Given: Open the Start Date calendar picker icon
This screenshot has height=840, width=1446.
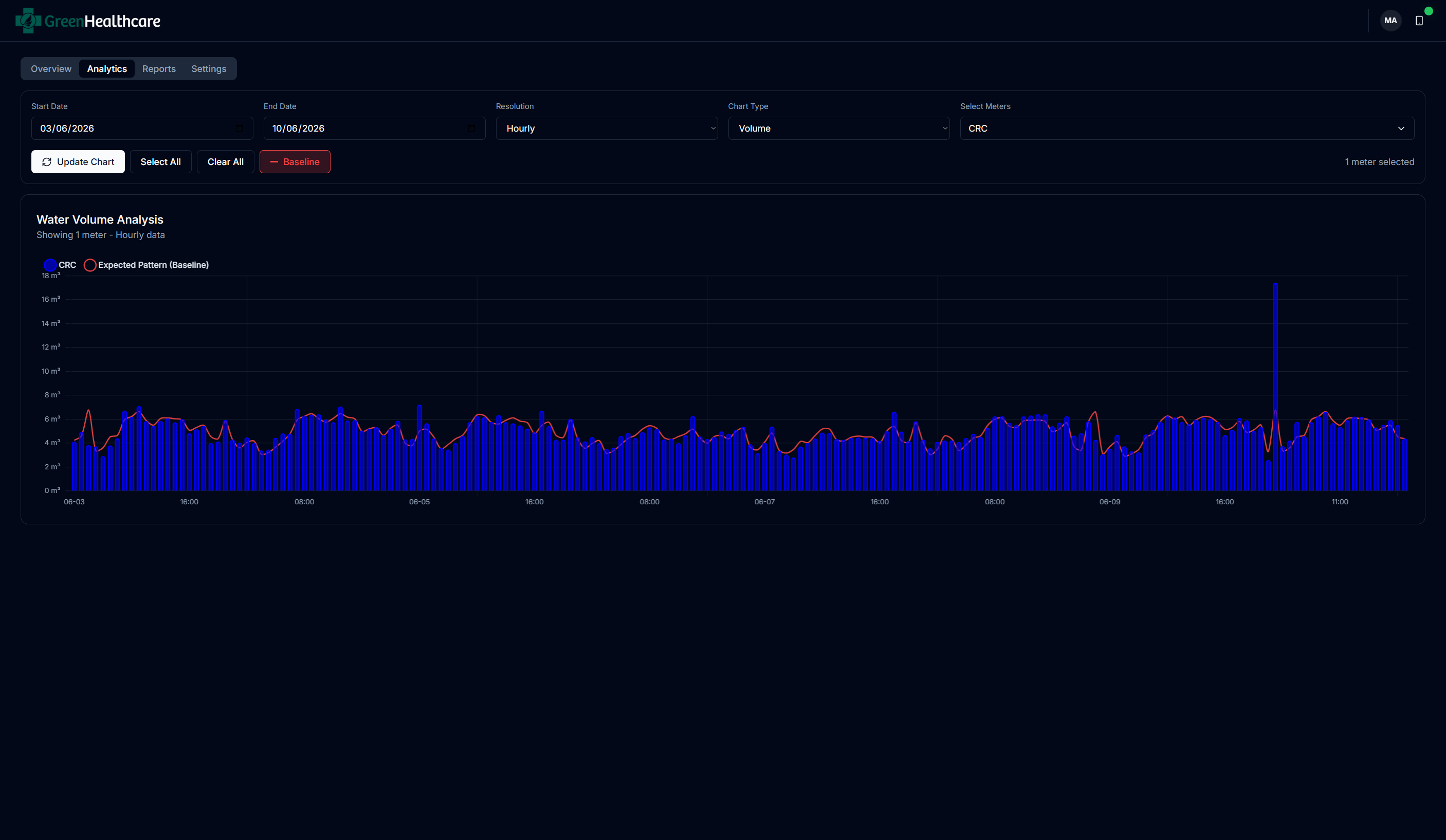Looking at the screenshot, I should pyautogui.click(x=239, y=129).
